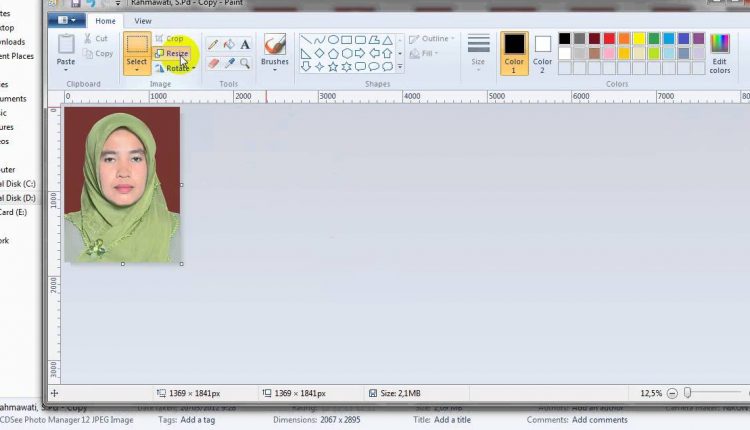Image resolution: width=750 pixels, height=430 pixels.
Task: Expand the Shapes gallery more arrow
Action: 400,67
